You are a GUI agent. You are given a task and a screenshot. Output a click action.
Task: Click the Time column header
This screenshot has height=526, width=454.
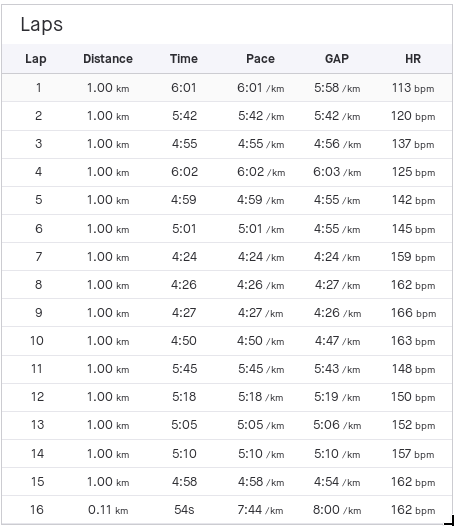[184, 59]
